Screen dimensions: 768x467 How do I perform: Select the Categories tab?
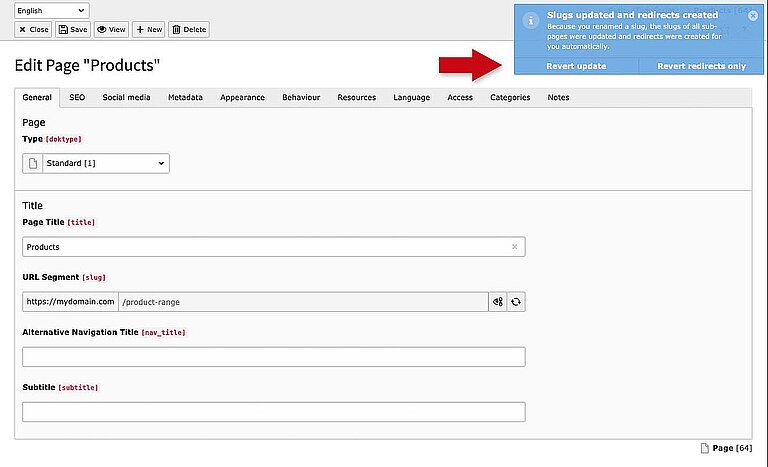click(510, 98)
